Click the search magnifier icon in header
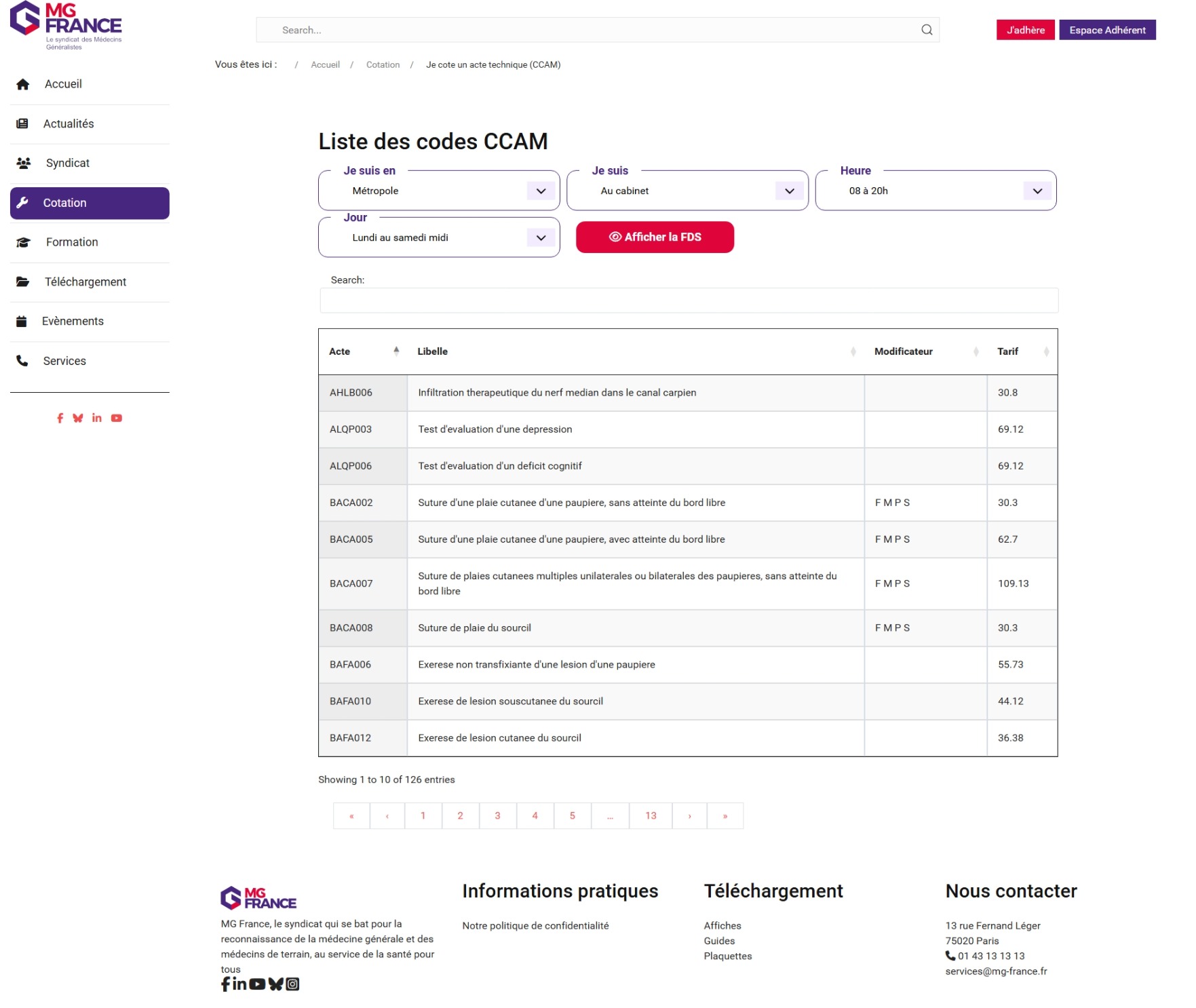The width and height of the screenshot is (1196, 1008). tap(927, 30)
